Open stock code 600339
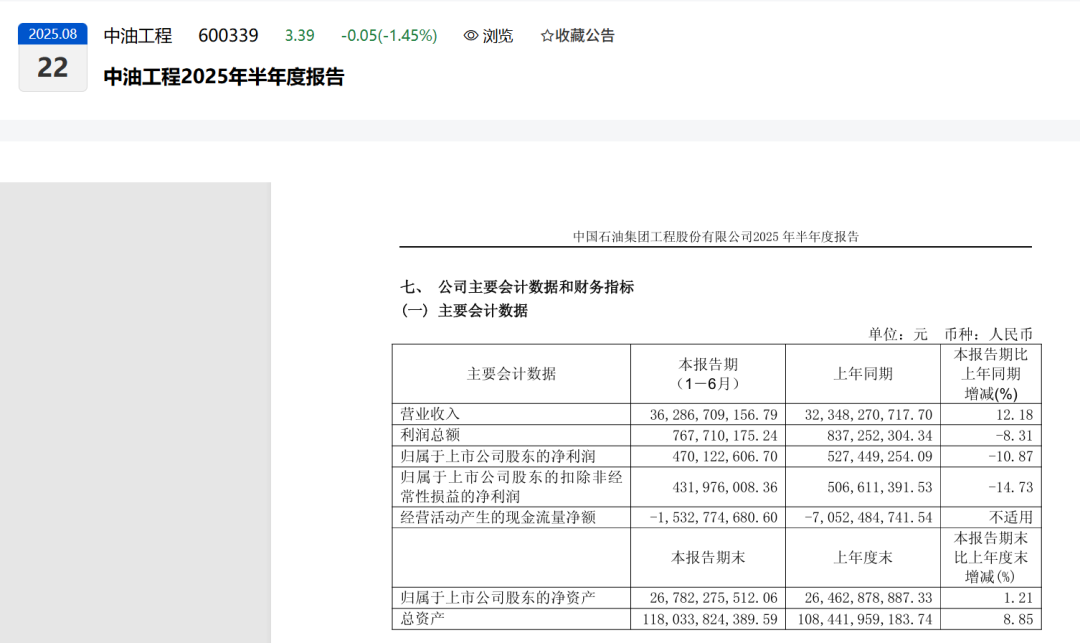Viewport: 1080px width, 643px height. coord(228,36)
